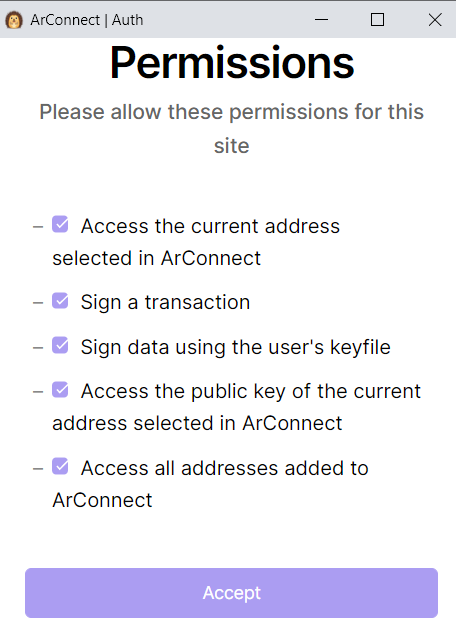
Task: Click the 'Access the current address' label text
Action: point(196,242)
